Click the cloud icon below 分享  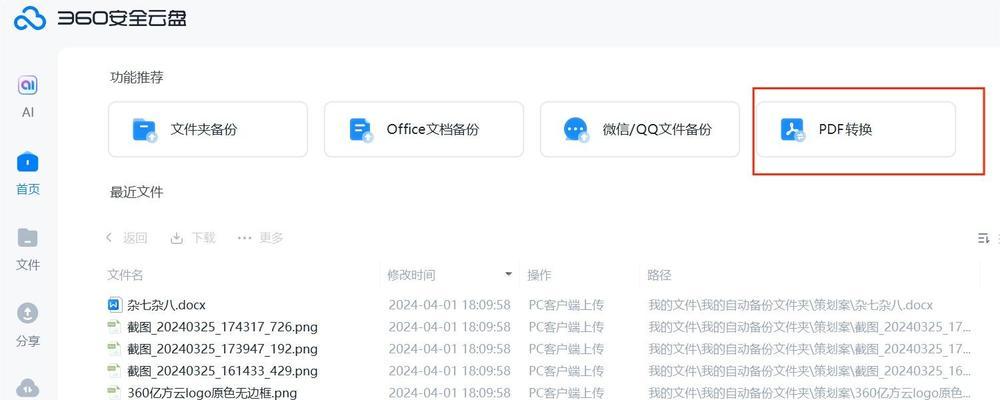tap(27, 388)
